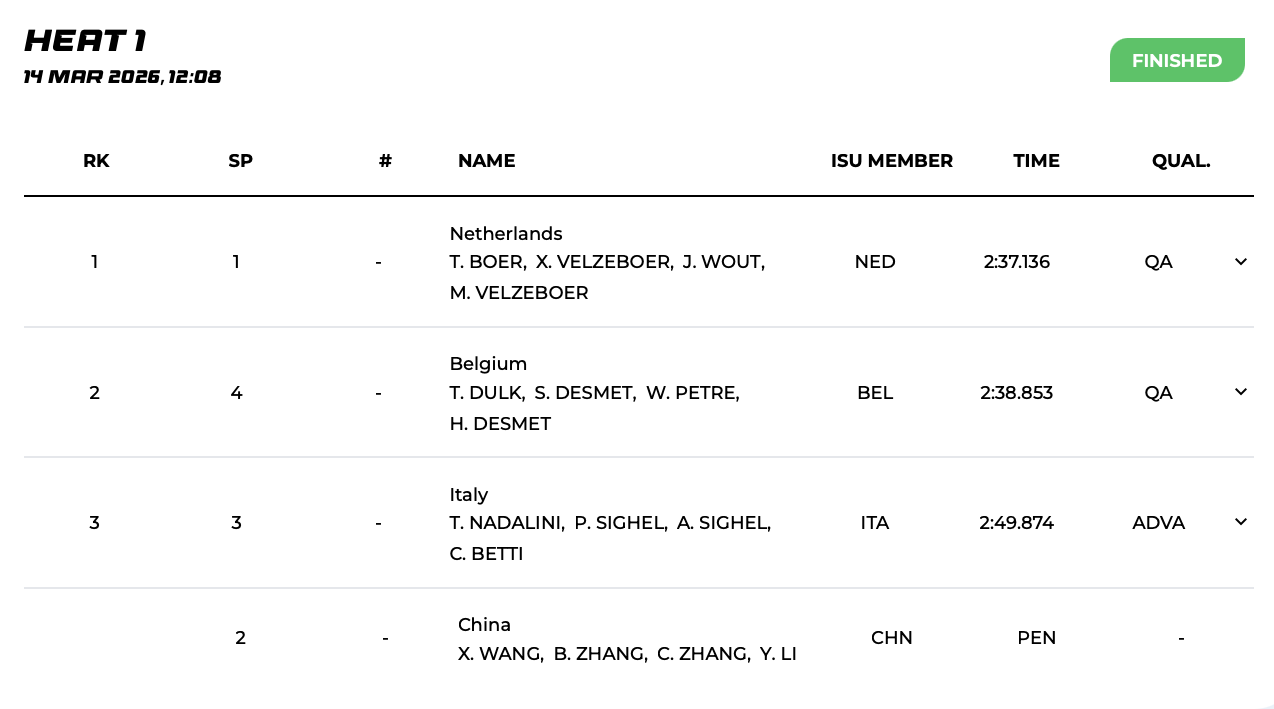Click the ADVA qualification for Italy
The image size is (1274, 709).
pos(1158,523)
